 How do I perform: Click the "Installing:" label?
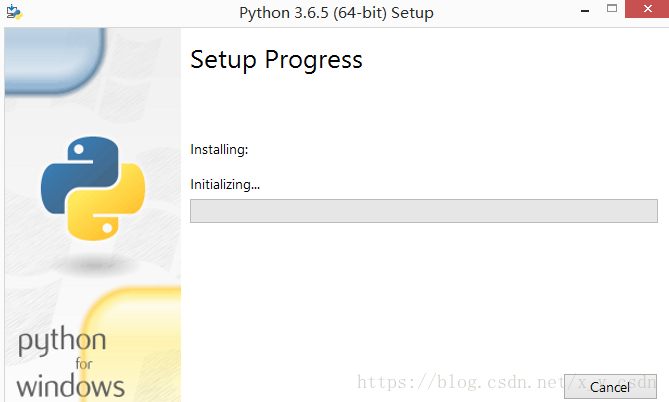219,150
